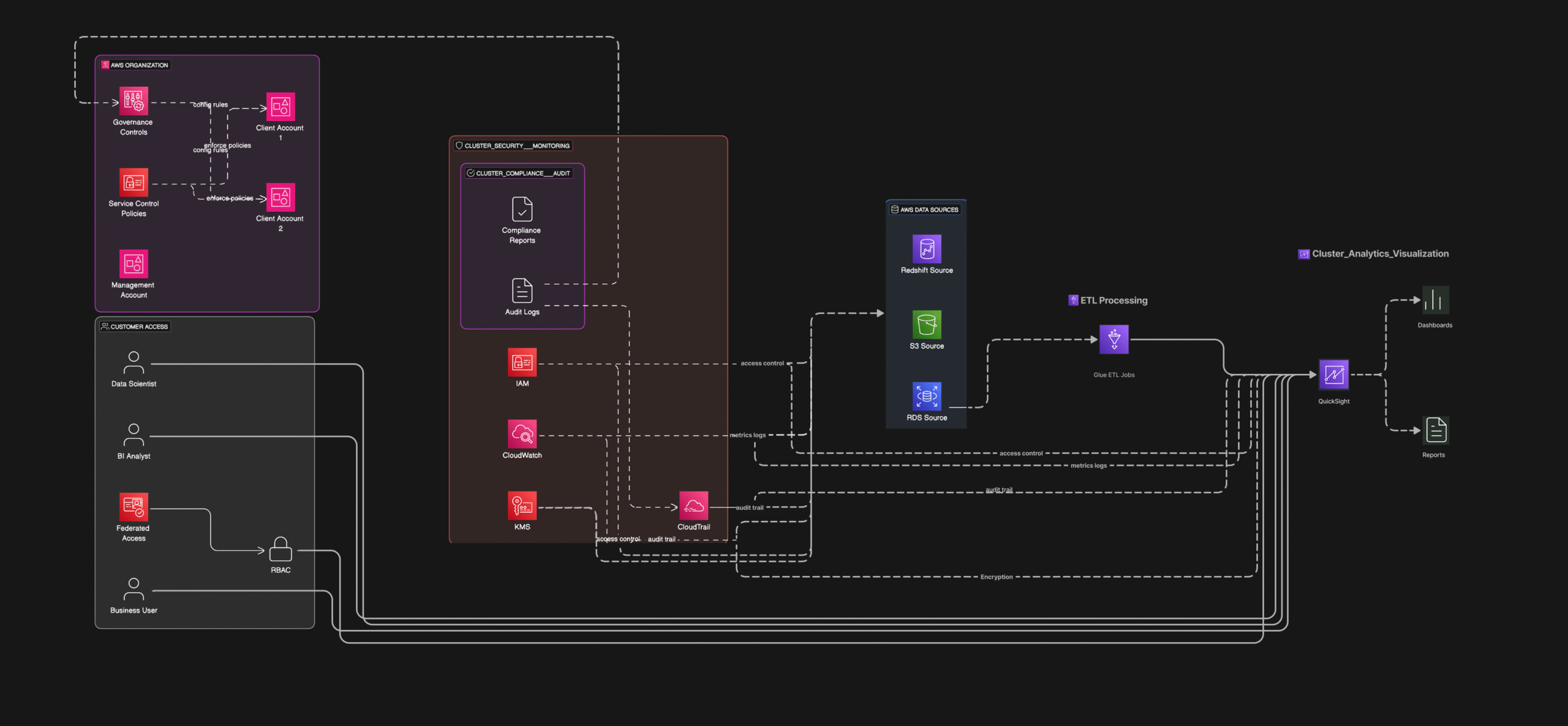Select the Governance Controls icon

tap(134, 101)
